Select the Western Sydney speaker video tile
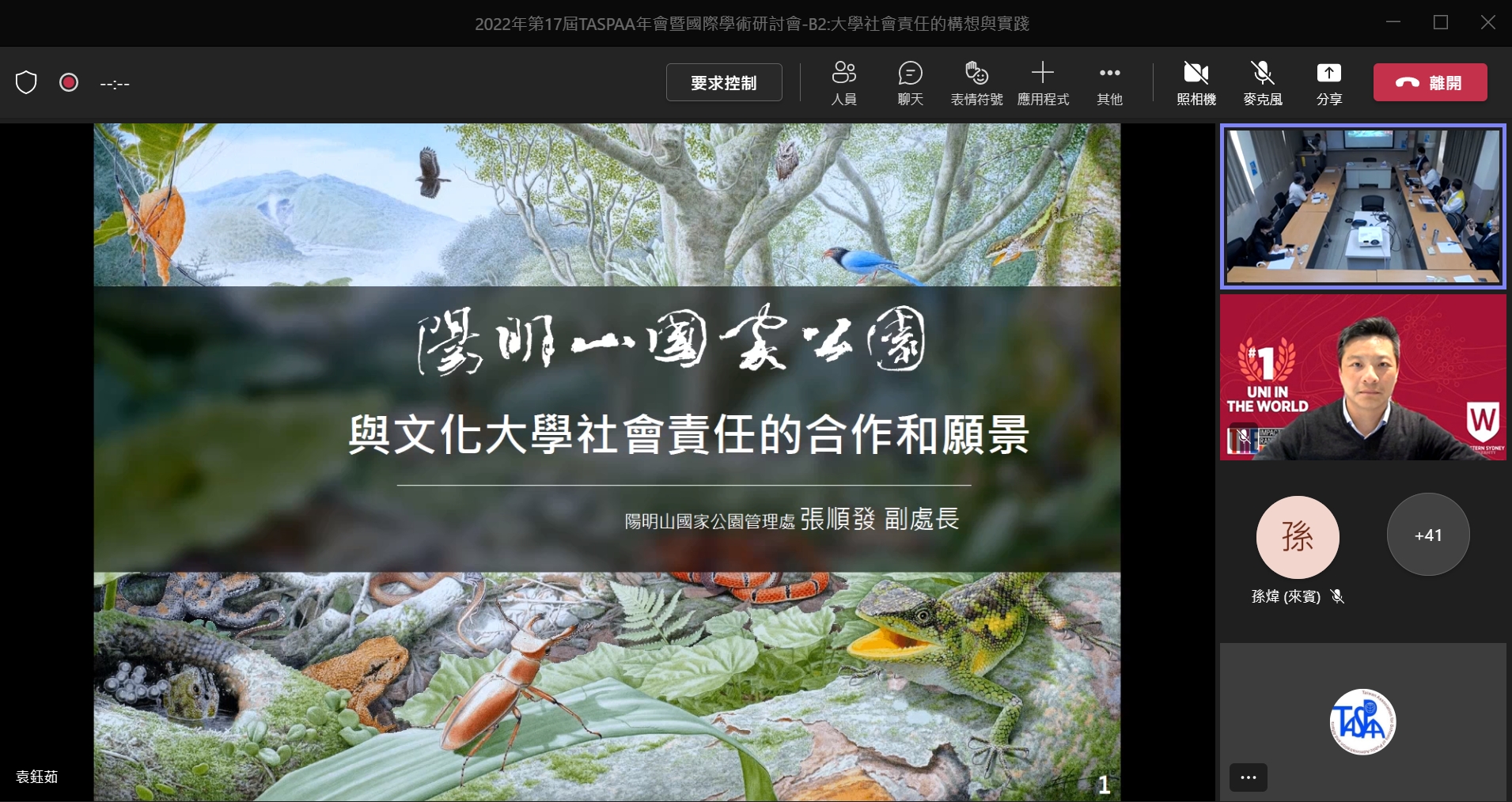The height and width of the screenshot is (802, 1512). tap(1362, 377)
